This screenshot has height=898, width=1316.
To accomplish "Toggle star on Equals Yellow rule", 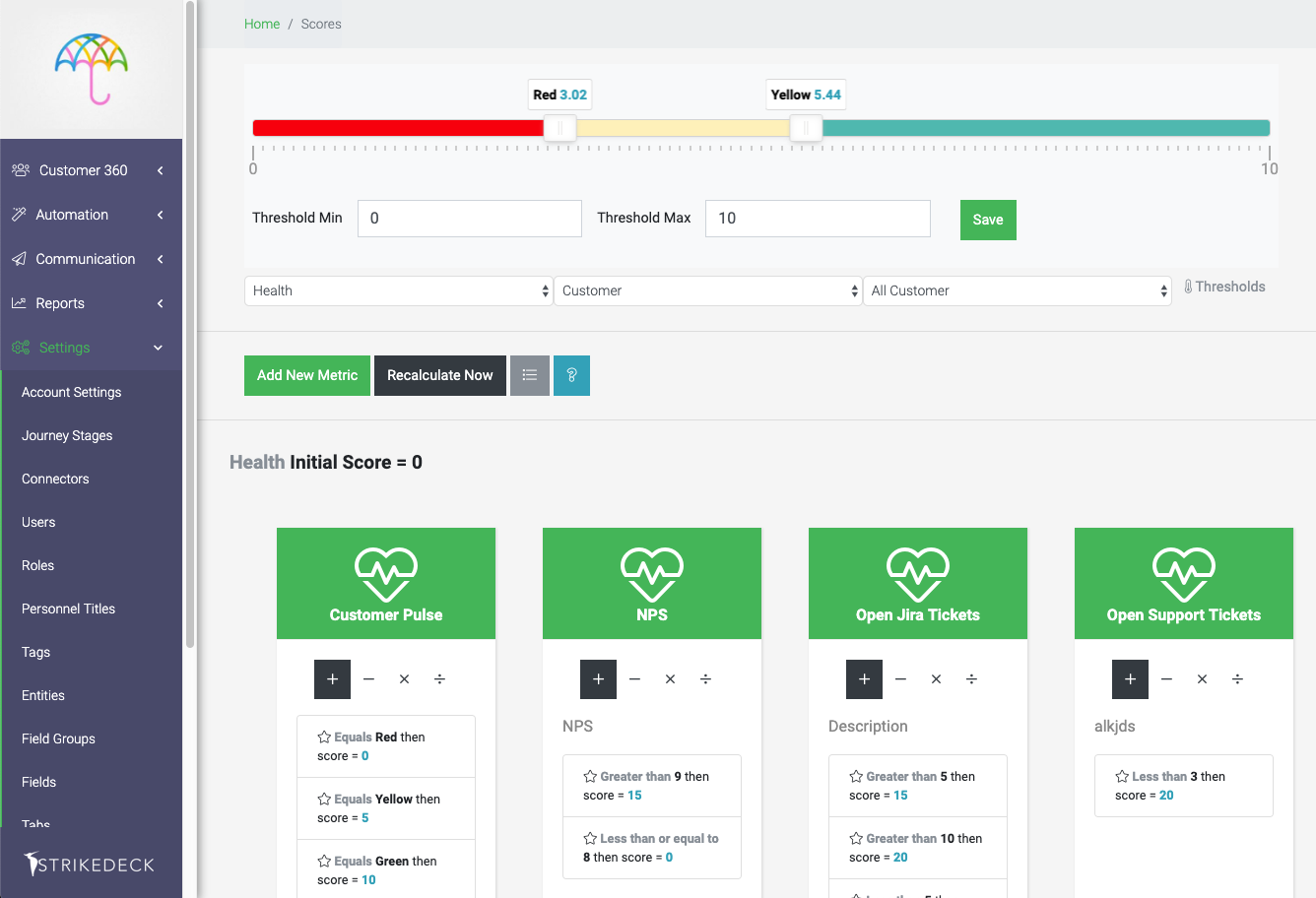I will [x=324, y=799].
